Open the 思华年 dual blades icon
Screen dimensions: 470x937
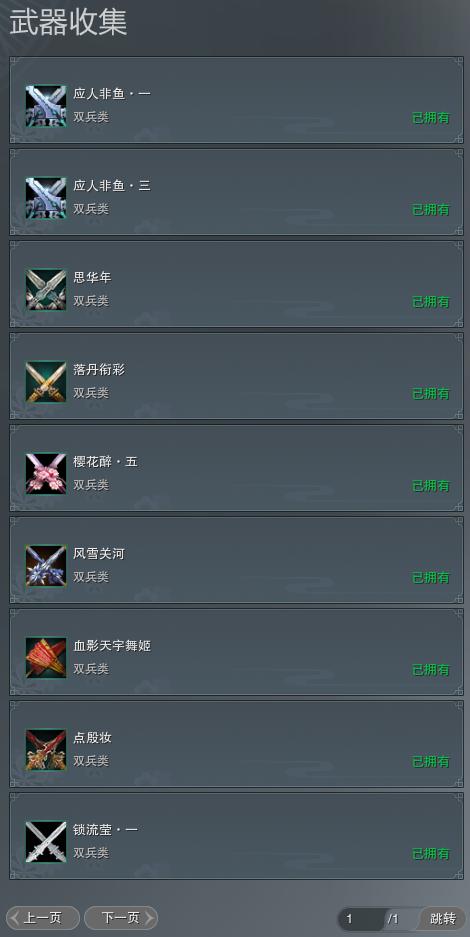coord(46,290)
